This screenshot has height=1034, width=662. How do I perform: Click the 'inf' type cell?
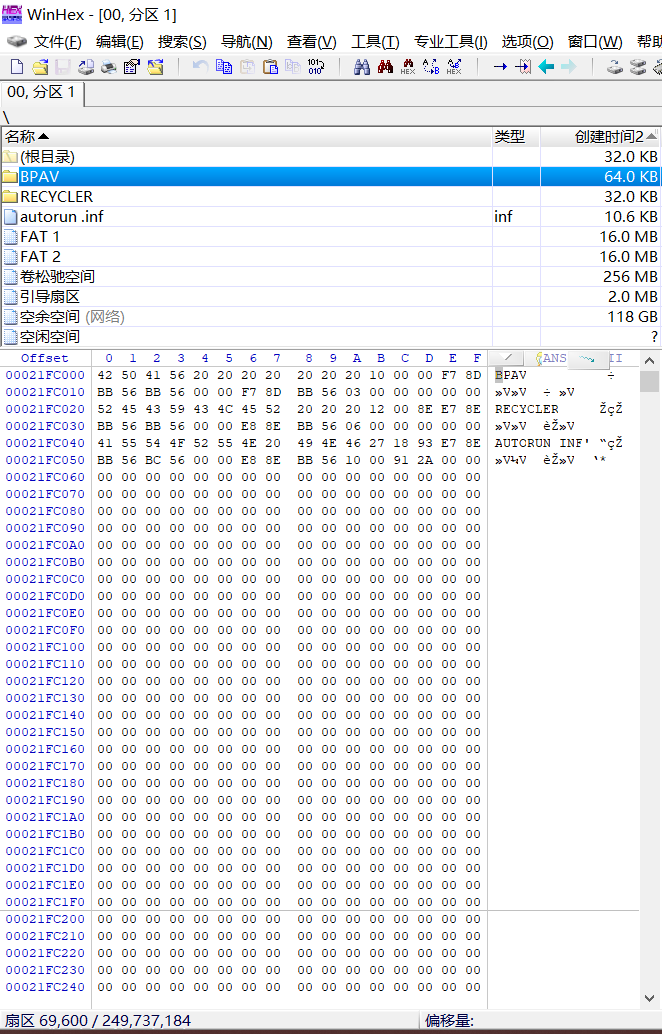503,216
